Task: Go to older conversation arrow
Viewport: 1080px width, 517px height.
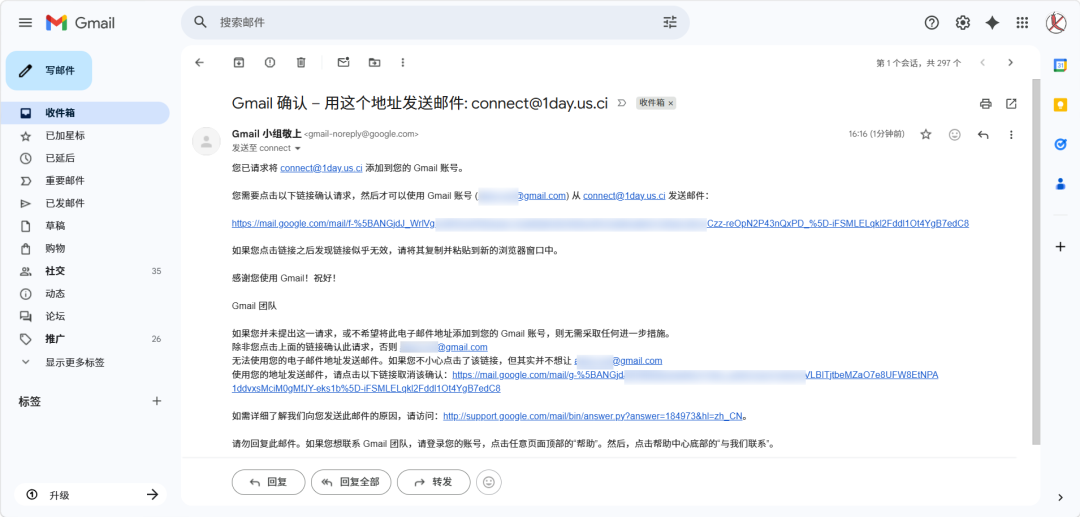Action: pos(1010,63)
